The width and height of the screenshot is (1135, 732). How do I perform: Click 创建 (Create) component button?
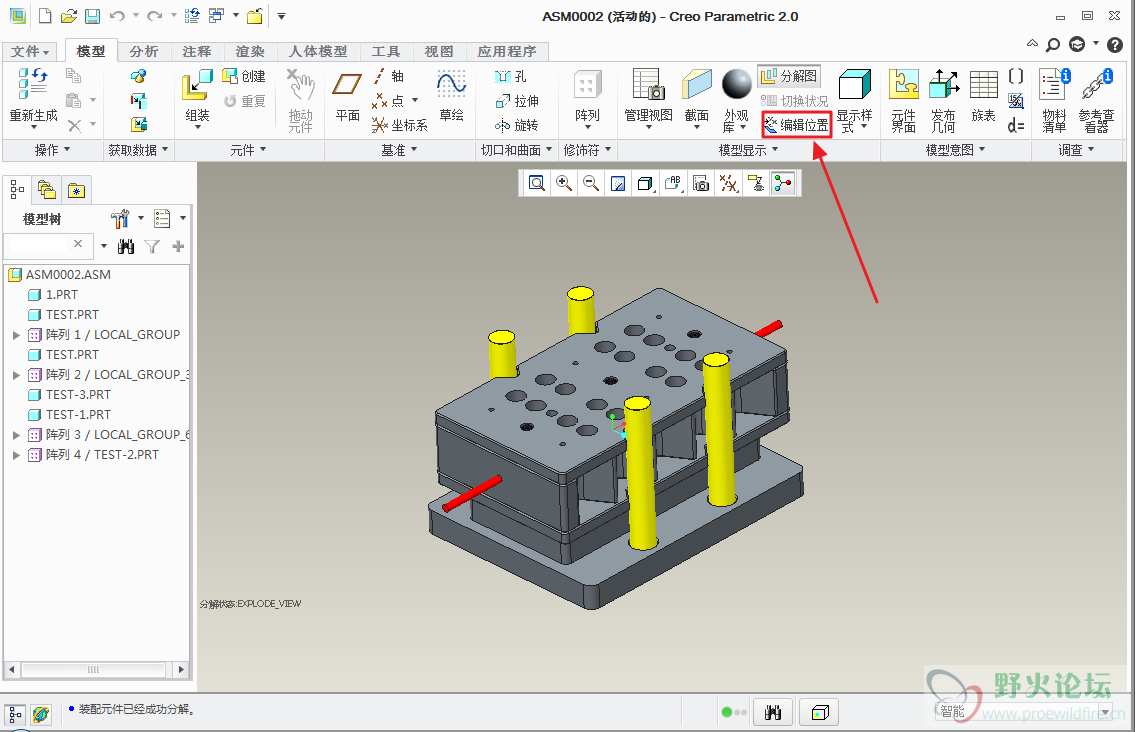tap(244, 76)
